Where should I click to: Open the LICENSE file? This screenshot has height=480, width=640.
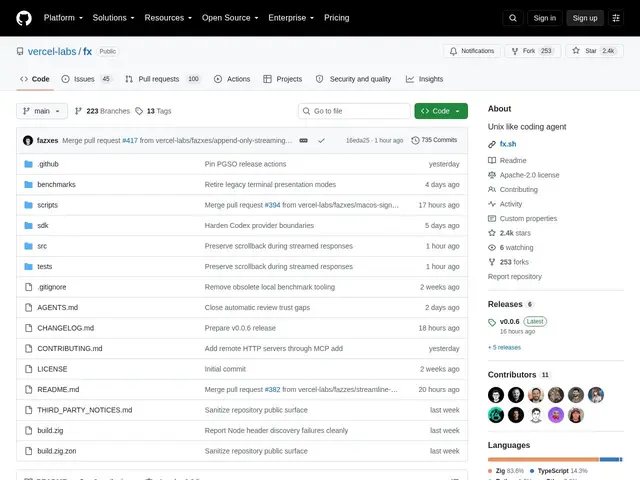point(52,369)
